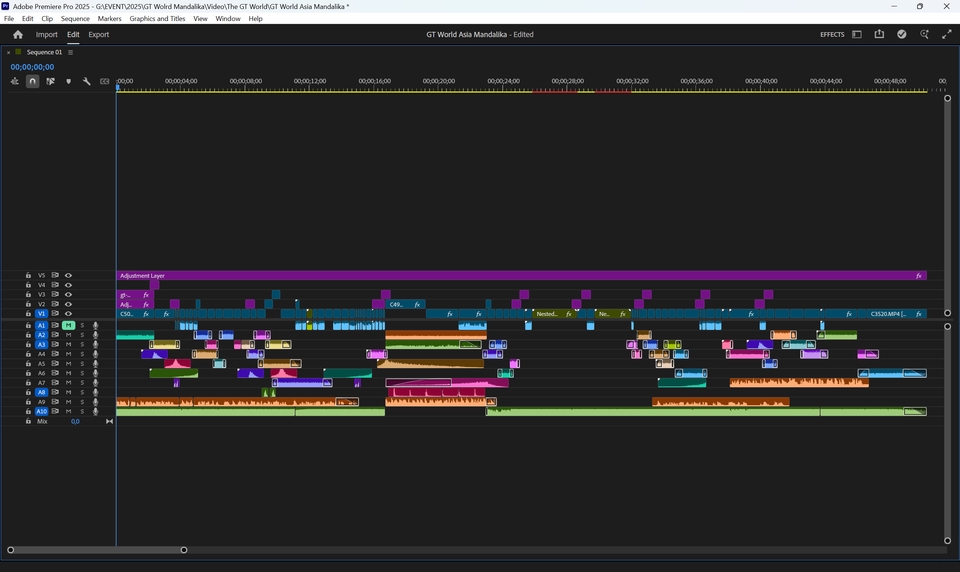
Task: Solo audio track A9
Action: pos(82,402)
